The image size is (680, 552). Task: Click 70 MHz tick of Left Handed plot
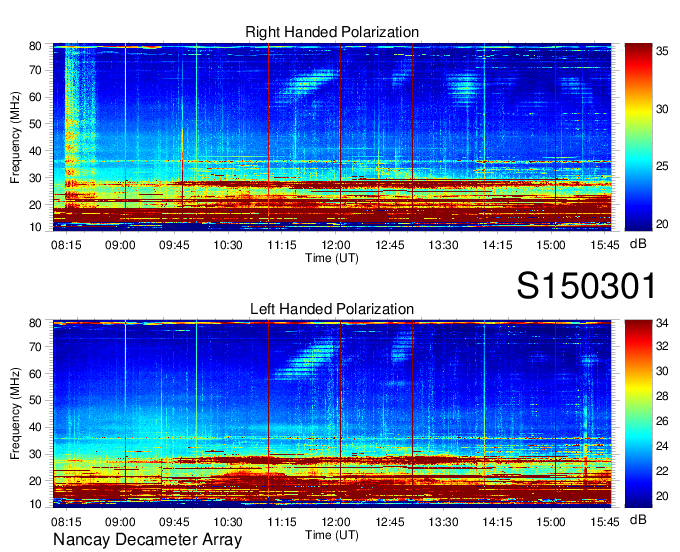click(36, 347)
